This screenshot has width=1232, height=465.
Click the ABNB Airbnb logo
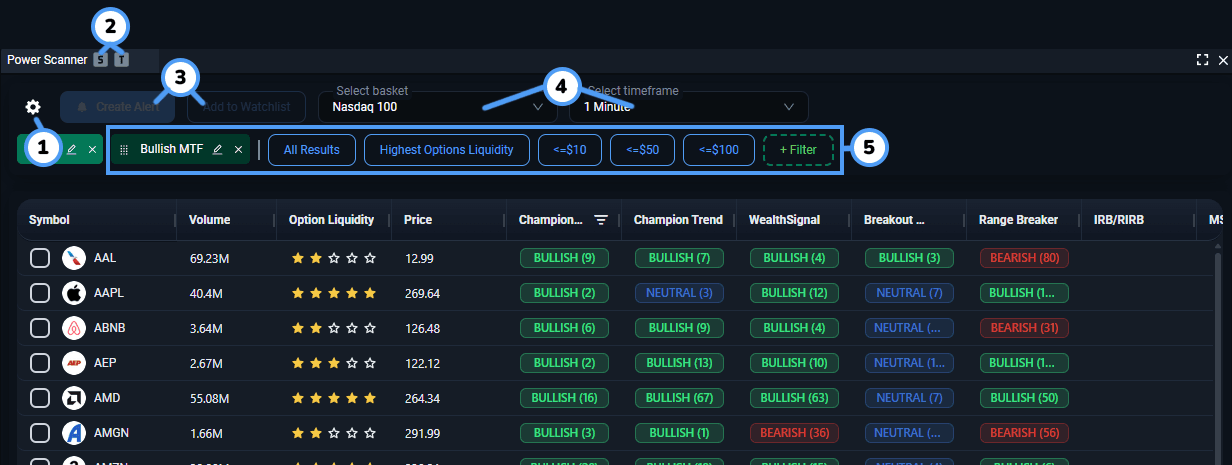pos(72,328)
